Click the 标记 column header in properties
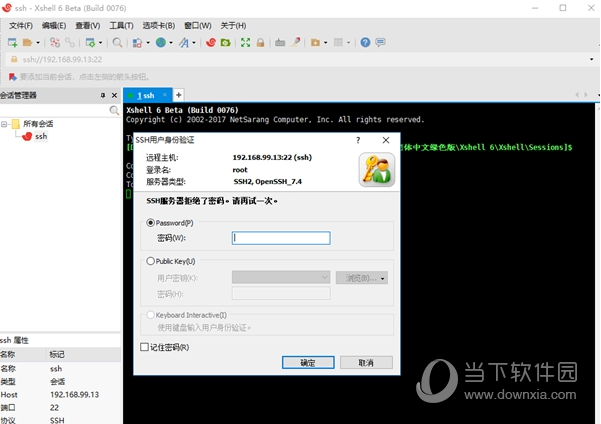 tap(84, 355)
